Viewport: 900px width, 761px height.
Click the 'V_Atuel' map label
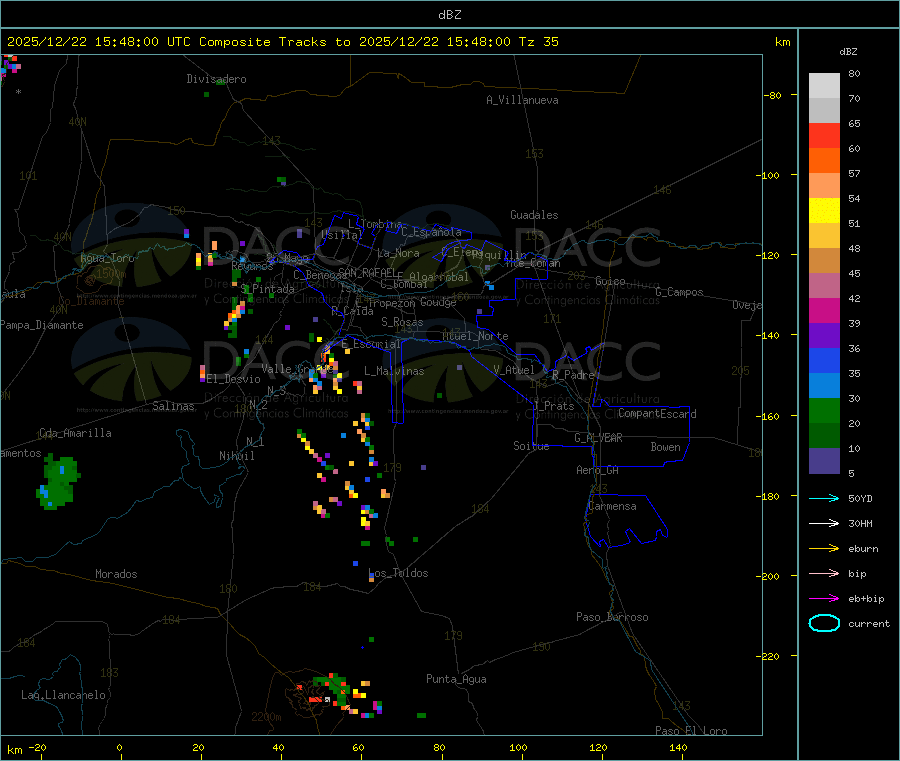[x=514, y=370]
